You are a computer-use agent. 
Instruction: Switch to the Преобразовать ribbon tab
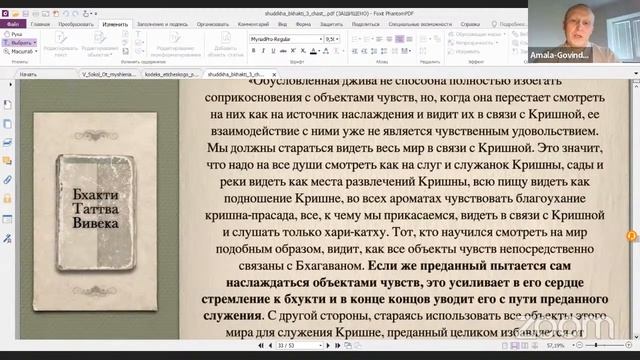coord(76,24)
